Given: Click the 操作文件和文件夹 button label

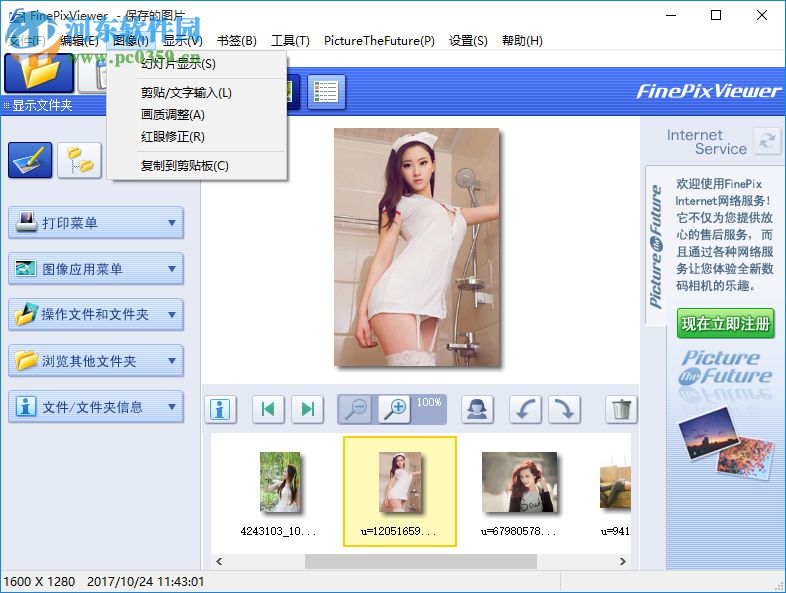Looking at the screenshot, I should [x=95, y=314].
